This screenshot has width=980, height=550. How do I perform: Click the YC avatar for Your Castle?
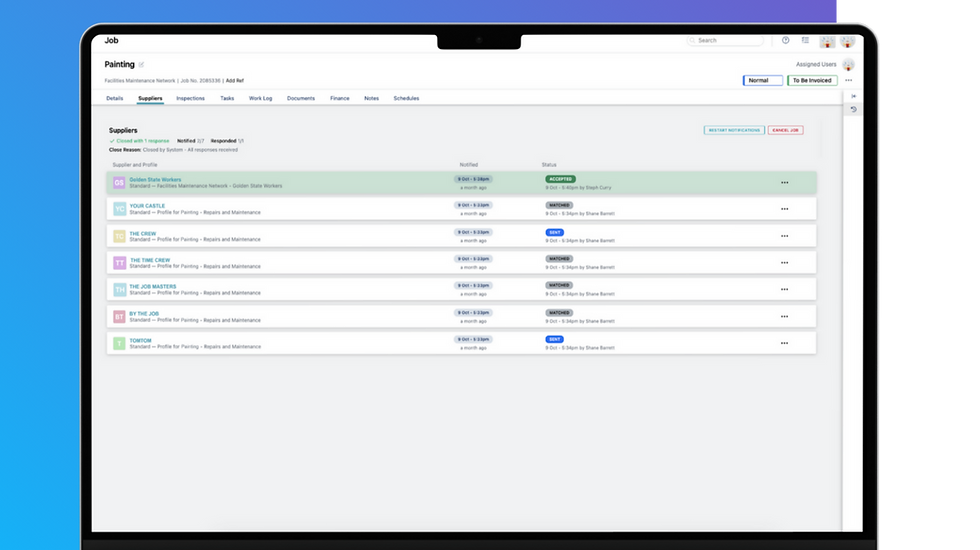(x=119, y=209)
